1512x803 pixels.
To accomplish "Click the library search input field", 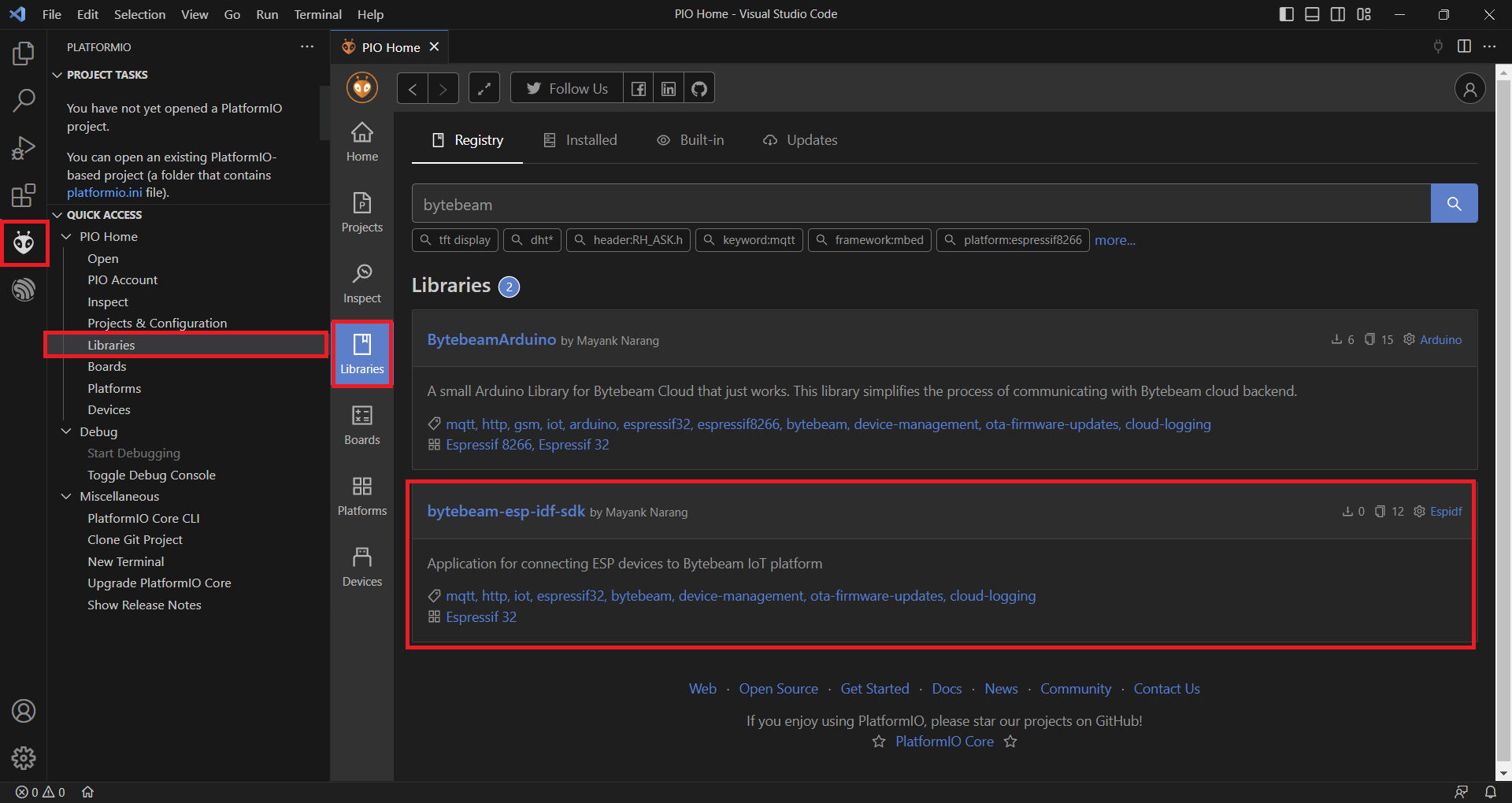I will [x=920, y=204].
